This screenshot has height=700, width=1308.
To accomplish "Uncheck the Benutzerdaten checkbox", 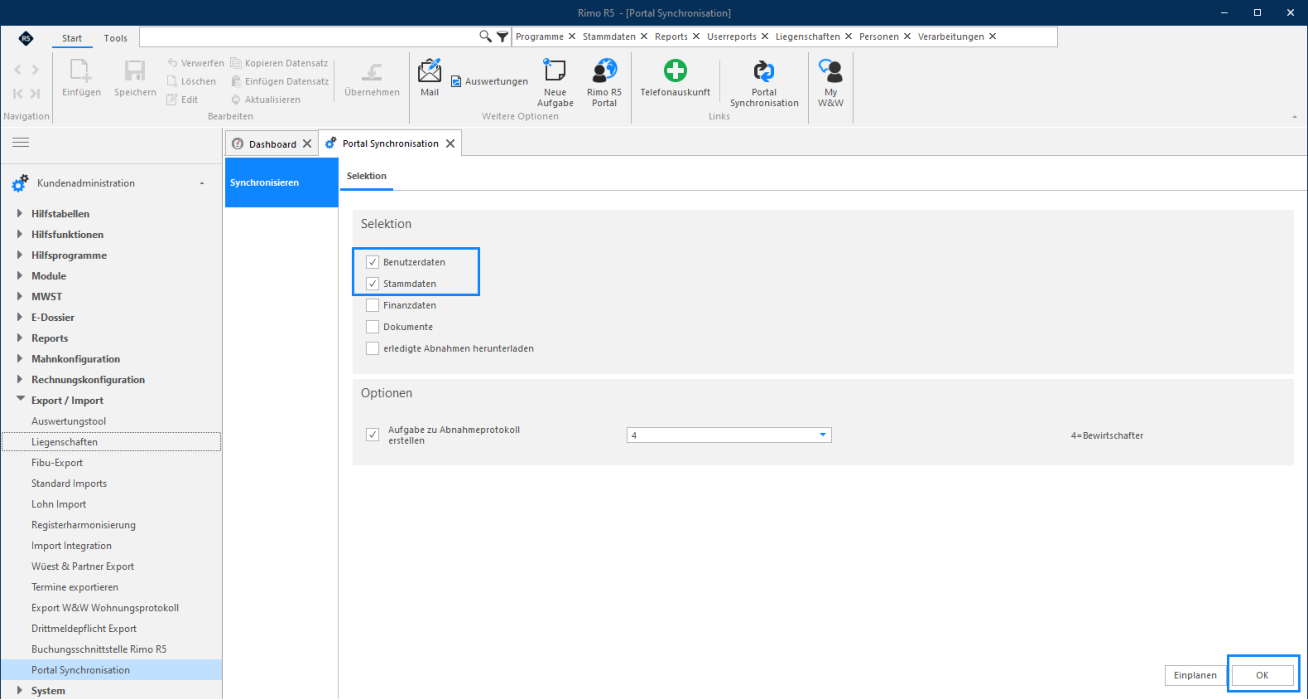I will 372,262.
